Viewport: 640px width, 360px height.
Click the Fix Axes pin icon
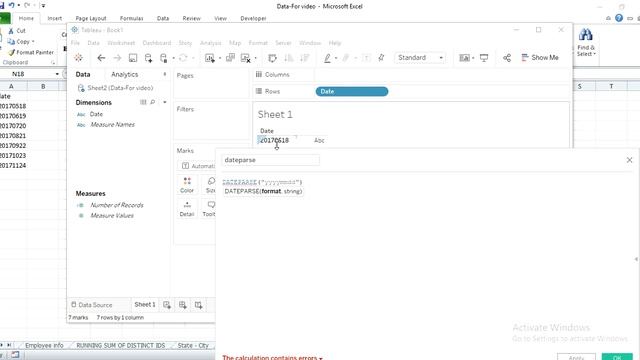(x=381, y=58)
